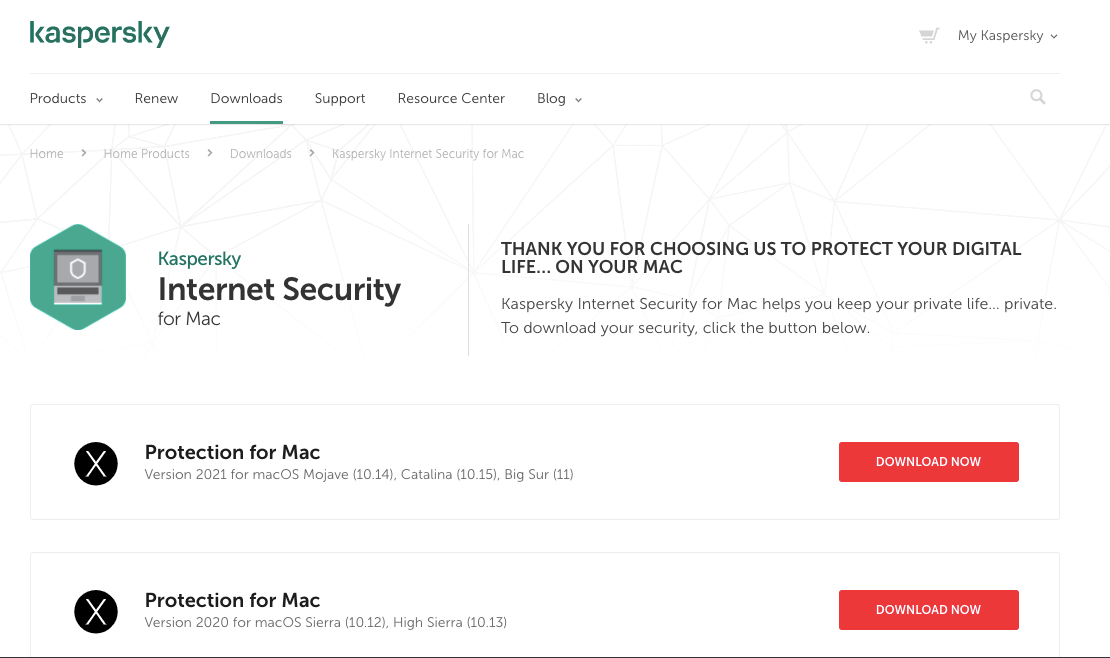Click the macOS X icon for Version 2020
This screenshot has height=658, width=1110.
96,611
